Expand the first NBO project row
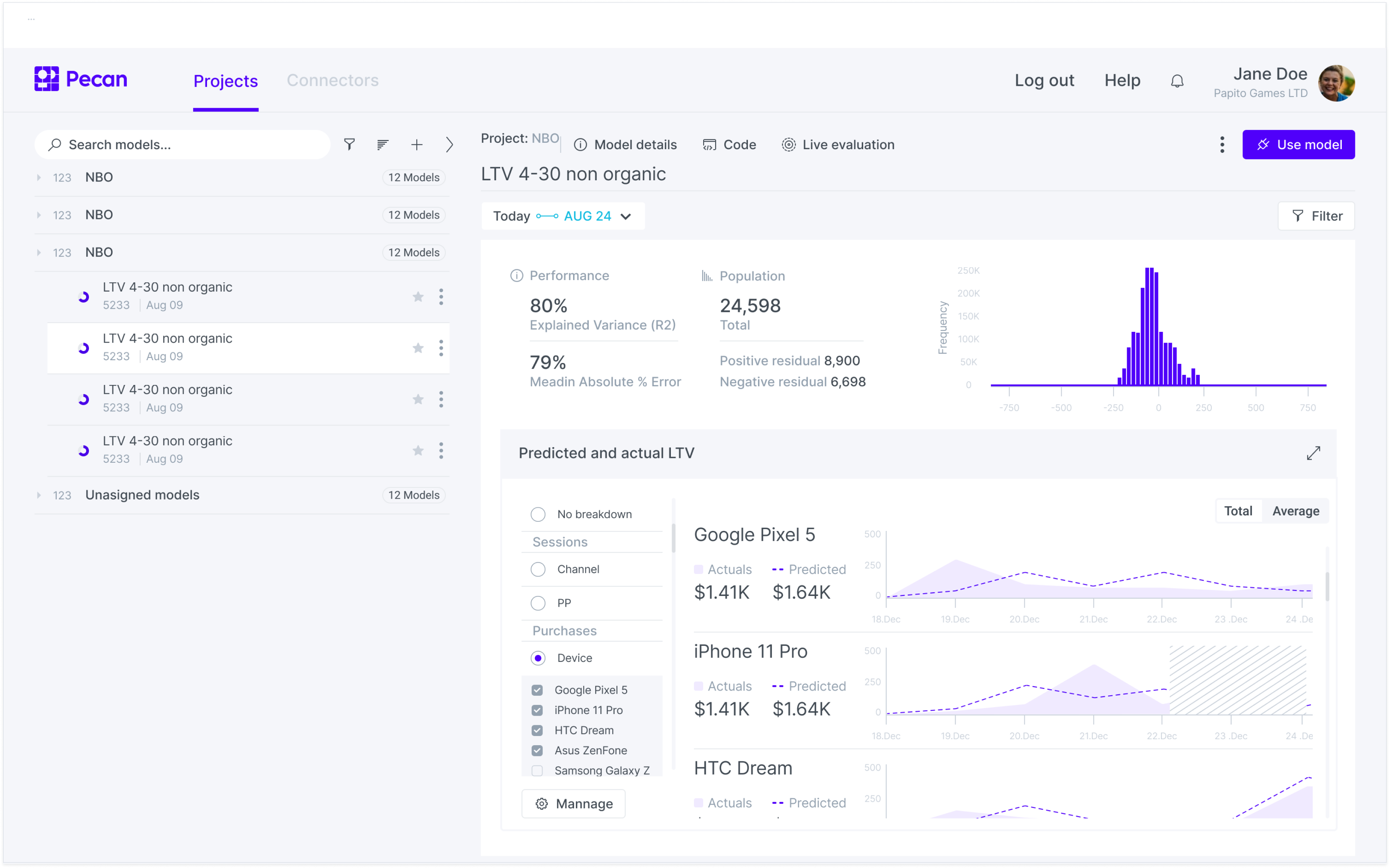The height and width of the screenshot is (868, 1390). [x=39, y=178]
